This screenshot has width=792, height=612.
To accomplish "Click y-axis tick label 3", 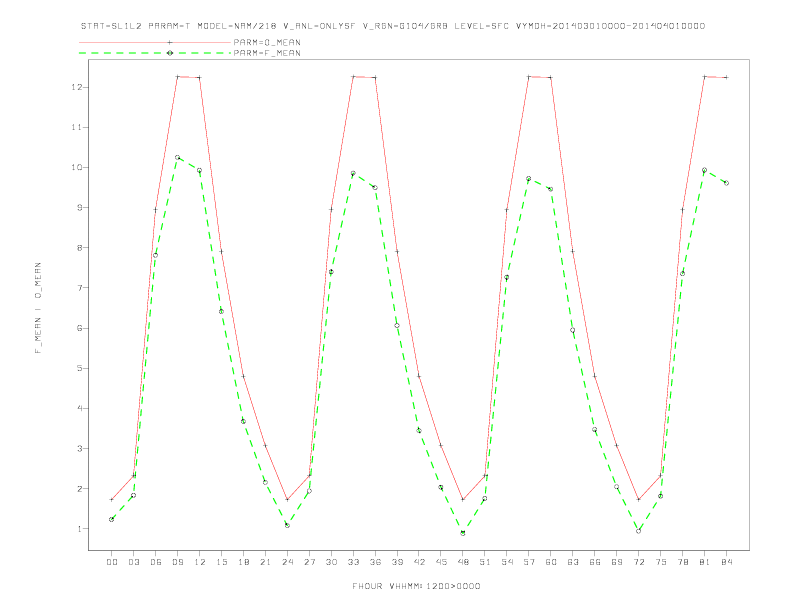I will (80, 448).
